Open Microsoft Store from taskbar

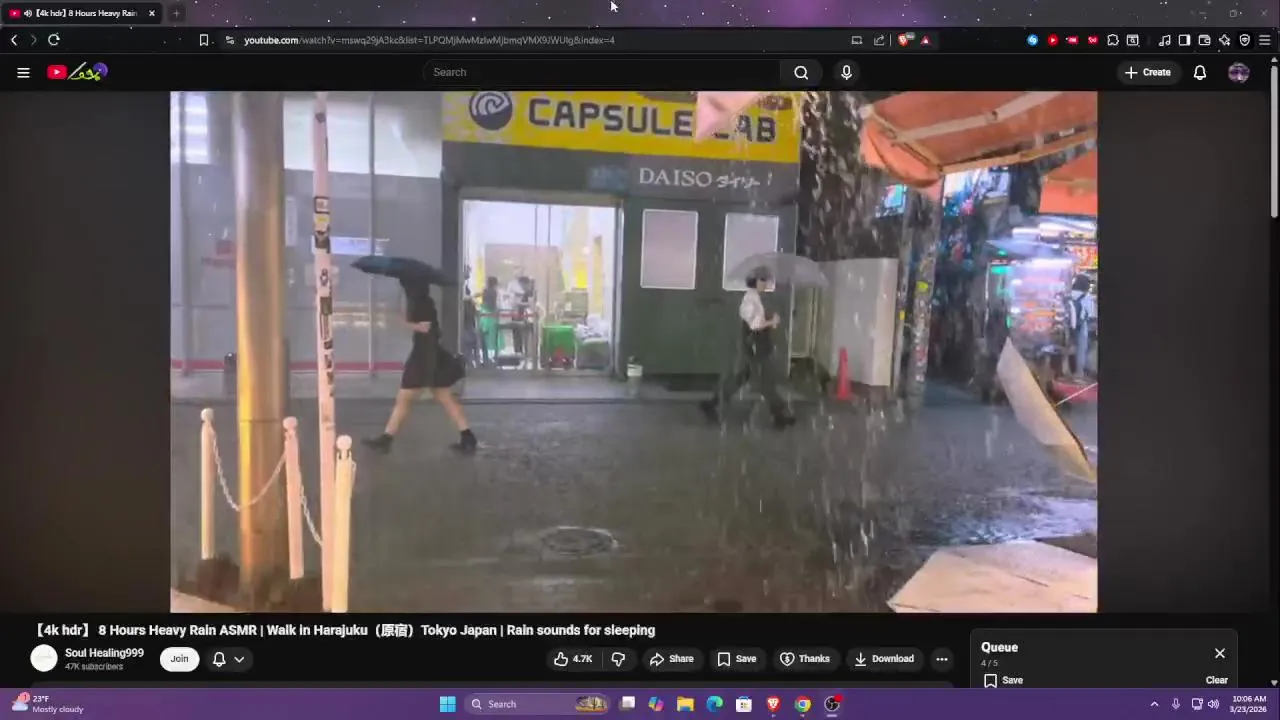click(744, 704)
